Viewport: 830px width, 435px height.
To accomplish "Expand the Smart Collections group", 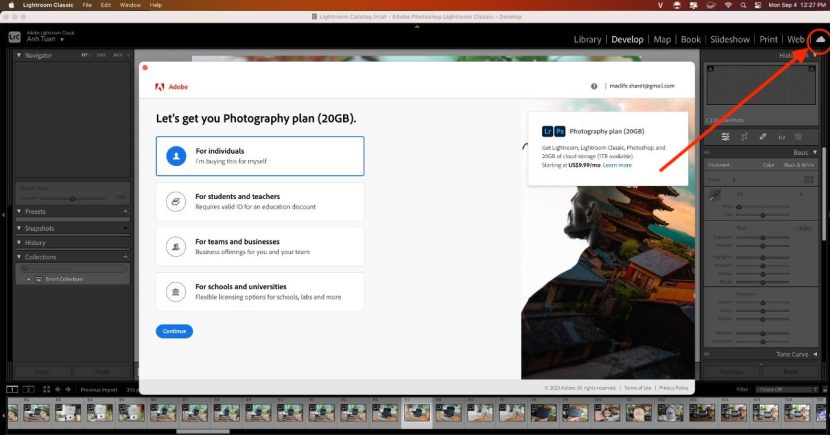I will [29, 279].
